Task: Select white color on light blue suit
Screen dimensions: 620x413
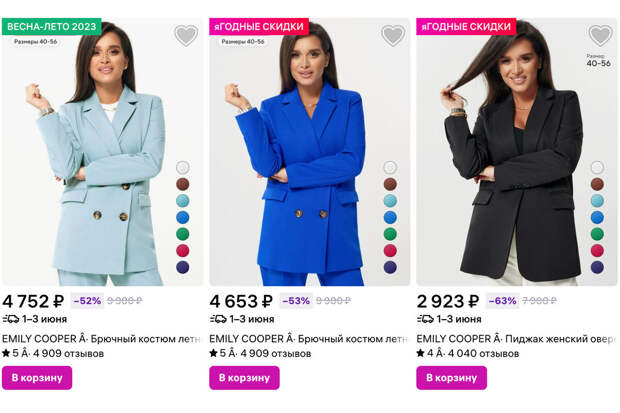Action: click(x=183, y=168)
